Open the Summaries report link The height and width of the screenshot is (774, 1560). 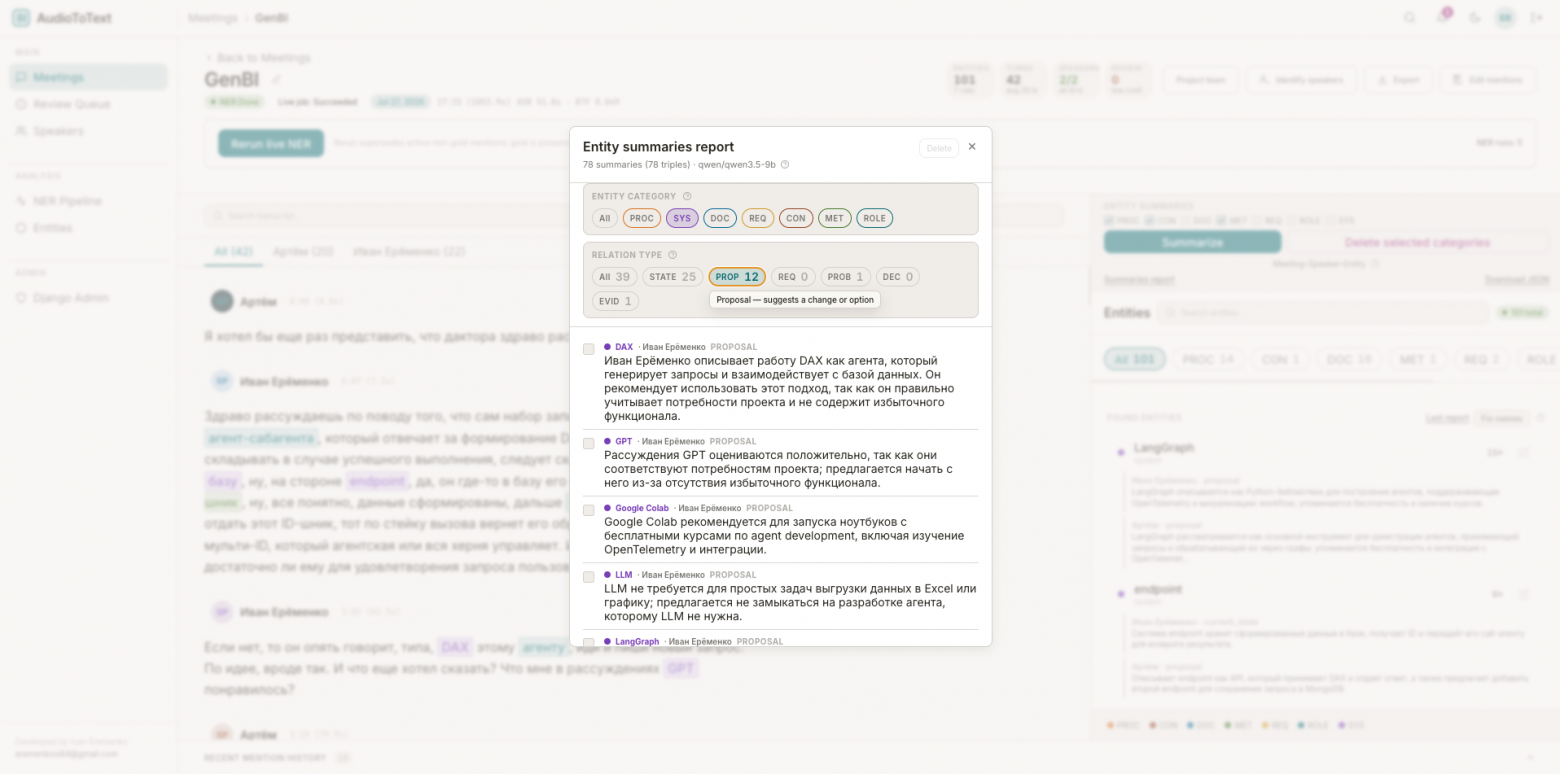pyautogui.click(x=1139, y=280)
